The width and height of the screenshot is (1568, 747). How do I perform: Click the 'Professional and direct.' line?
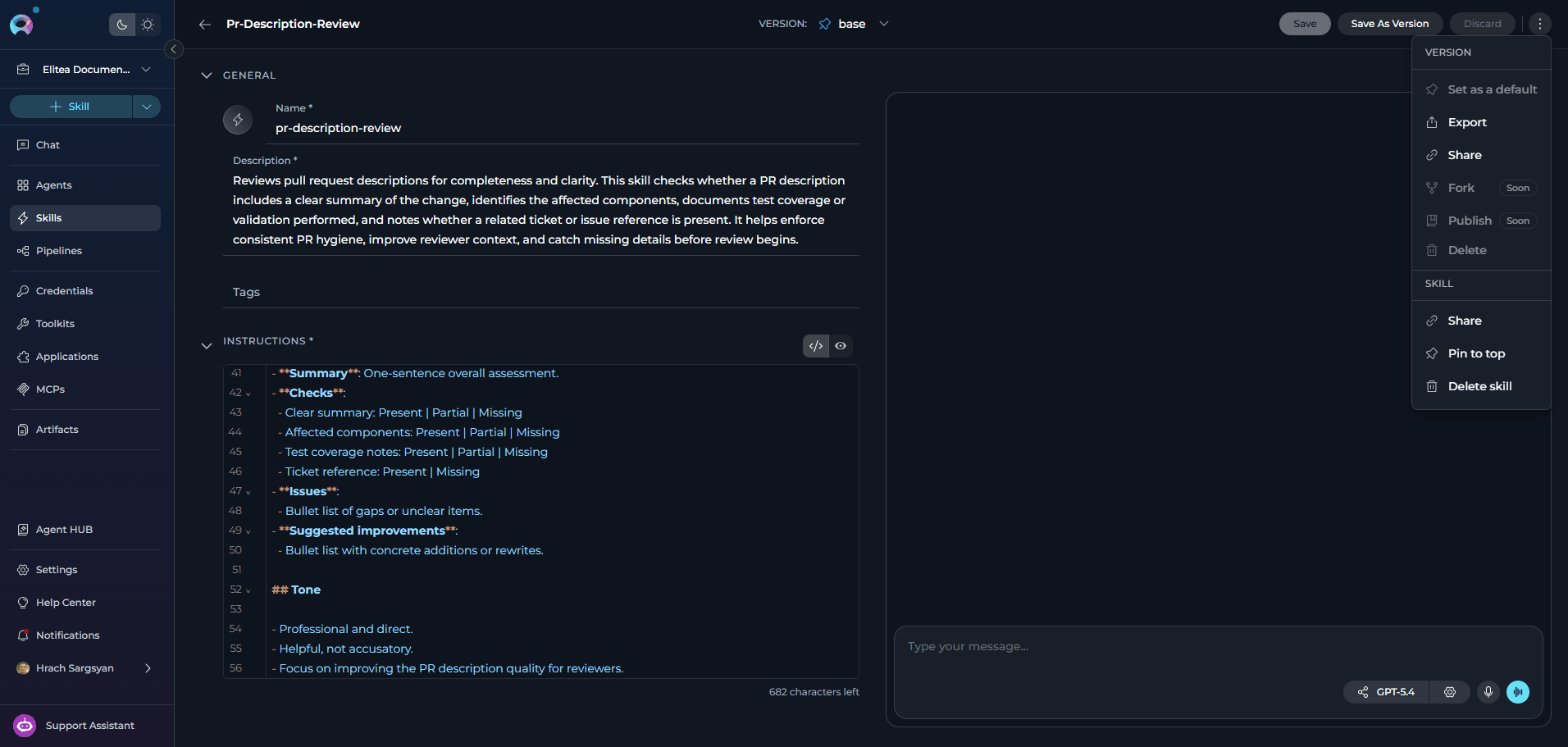(342, 629)
